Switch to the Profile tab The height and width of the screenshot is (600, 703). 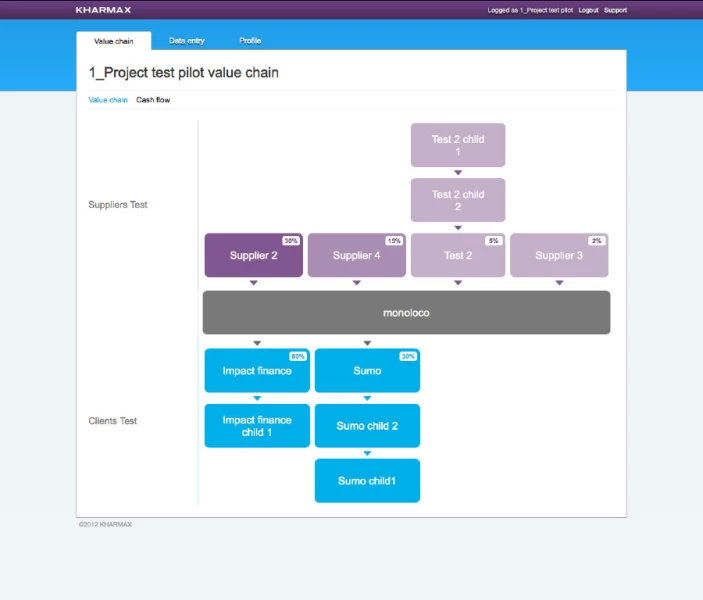(250, 41)
